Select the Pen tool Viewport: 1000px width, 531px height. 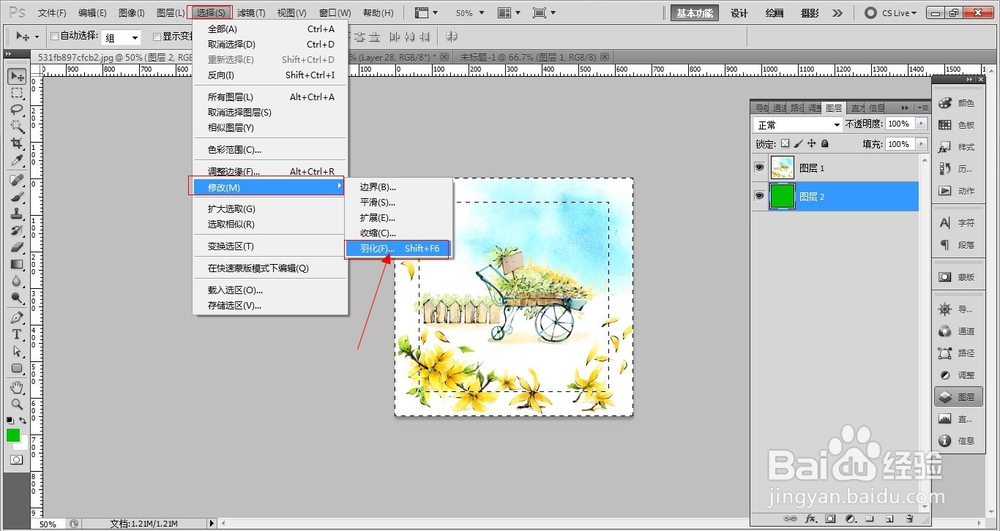(17, 317)
